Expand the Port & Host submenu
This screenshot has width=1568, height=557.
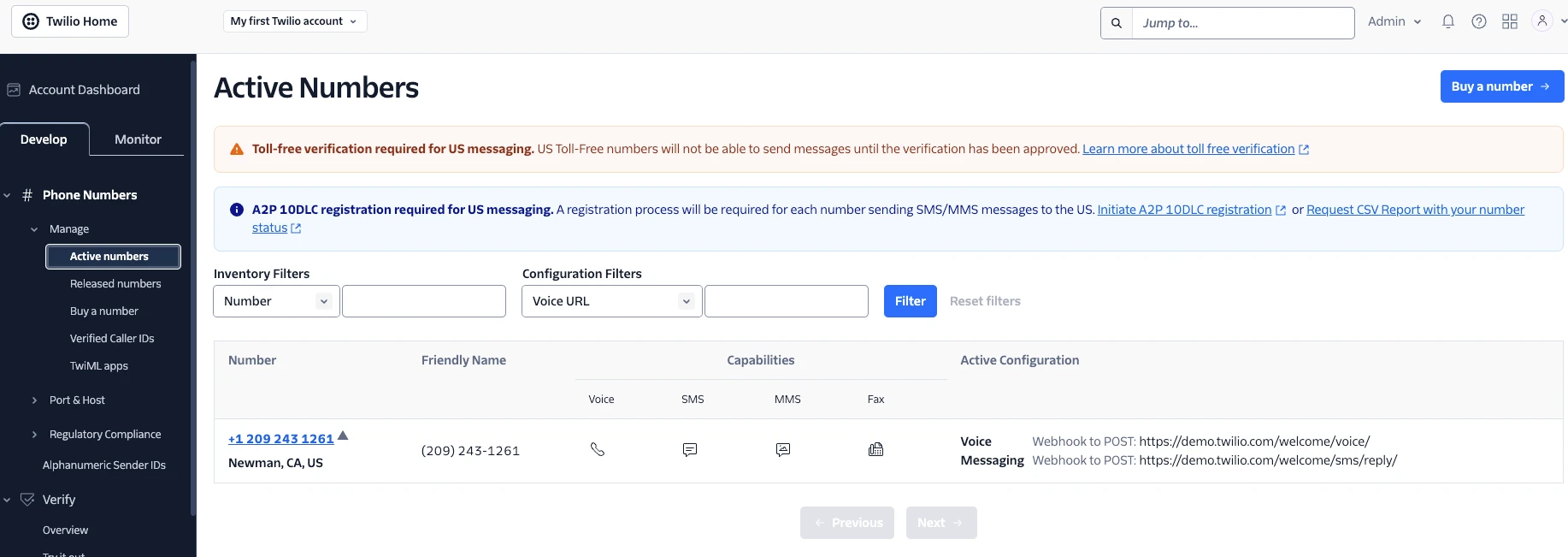tap(34, 400)
